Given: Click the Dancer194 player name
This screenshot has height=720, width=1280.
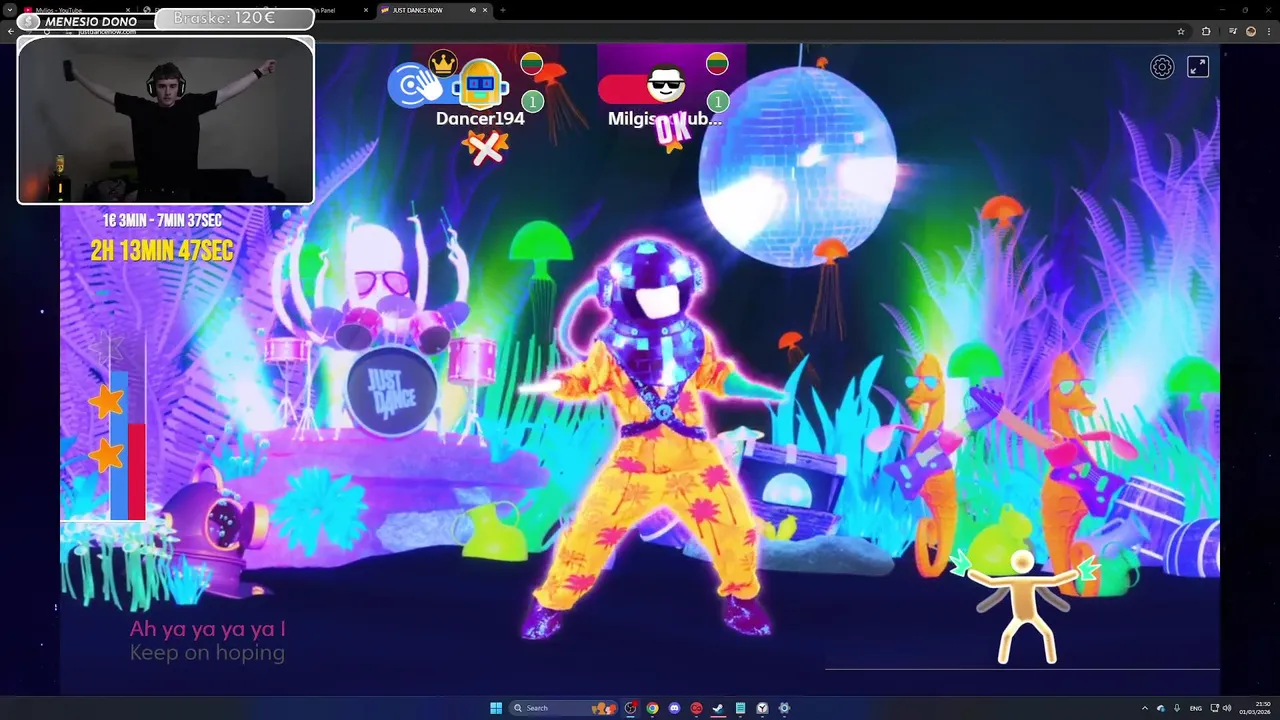Looking at the screenshot, I should [480, 119].
